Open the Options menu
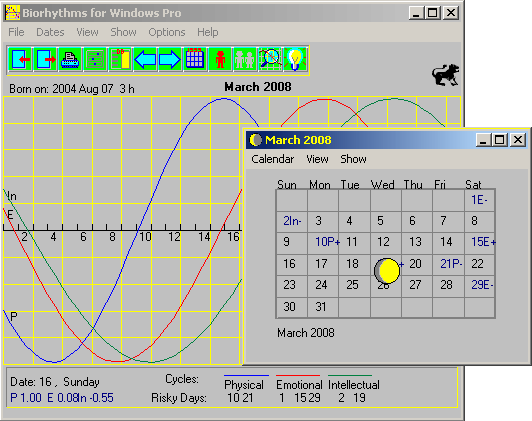Image resolution: width=532 pixels, height=421 pixels. tap(167, 32)
